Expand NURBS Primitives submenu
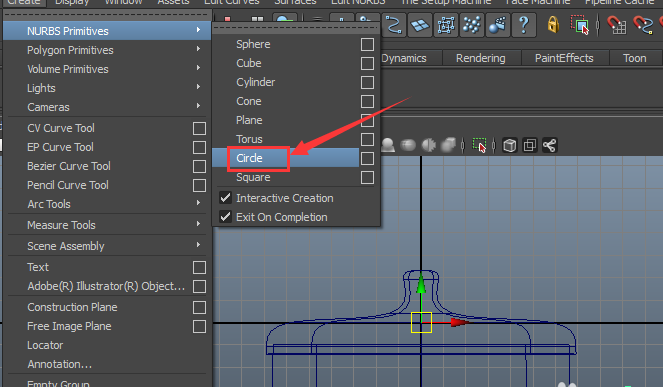Viewport: 663px width, 387px height. 107,31
